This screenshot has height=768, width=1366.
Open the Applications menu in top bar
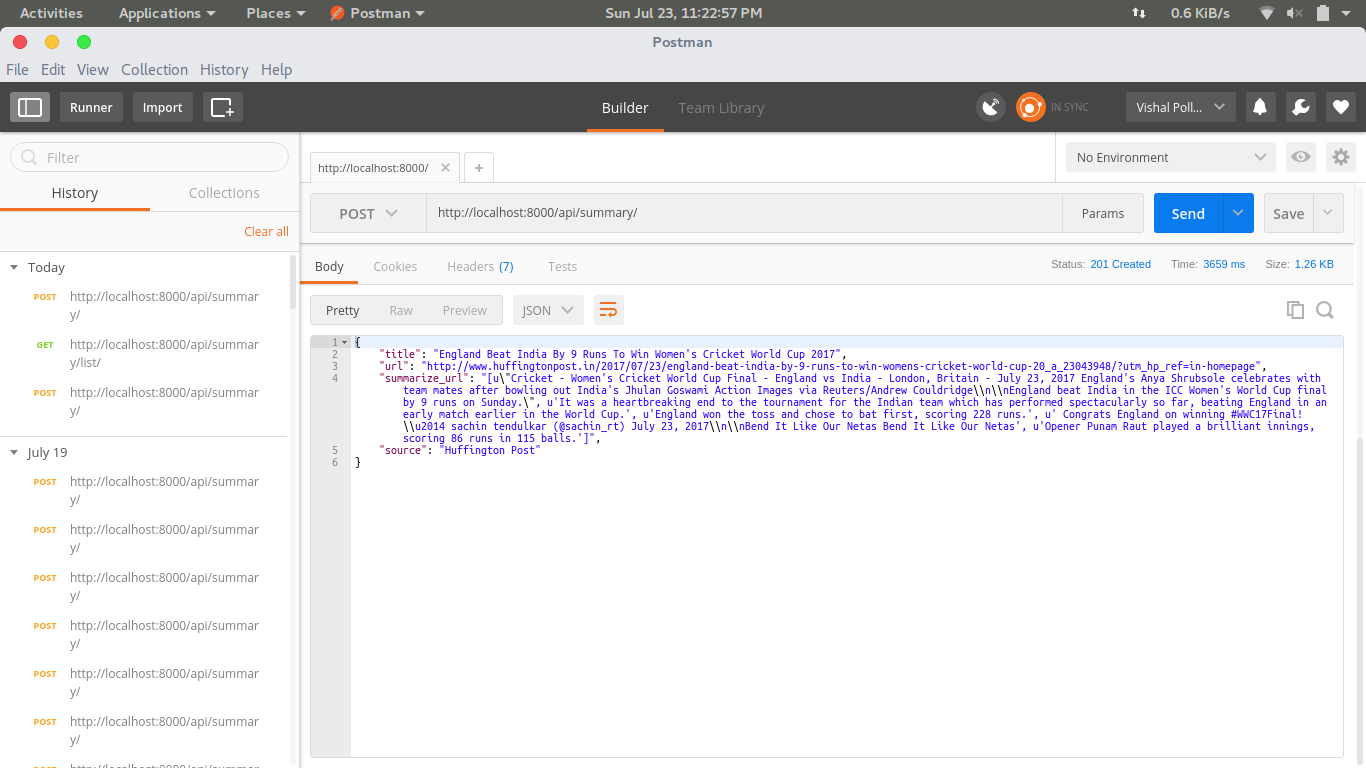(x=167, y=13)
